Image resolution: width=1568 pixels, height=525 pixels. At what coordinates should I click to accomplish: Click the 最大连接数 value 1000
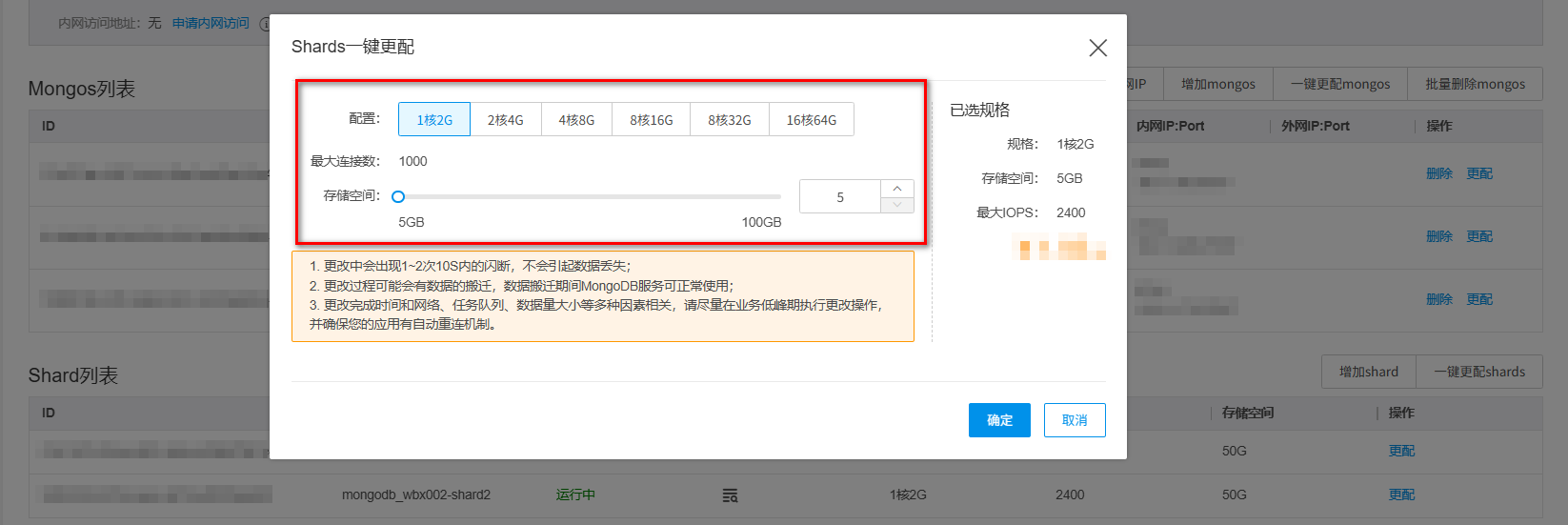[412, 161]
